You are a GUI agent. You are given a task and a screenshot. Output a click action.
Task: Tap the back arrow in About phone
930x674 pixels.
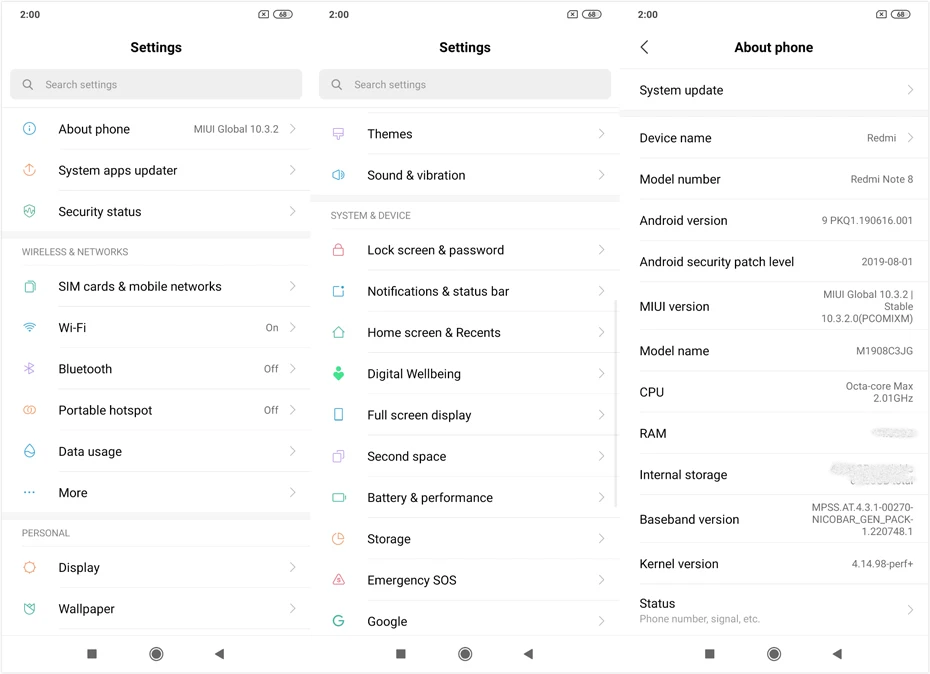[645, 47]
